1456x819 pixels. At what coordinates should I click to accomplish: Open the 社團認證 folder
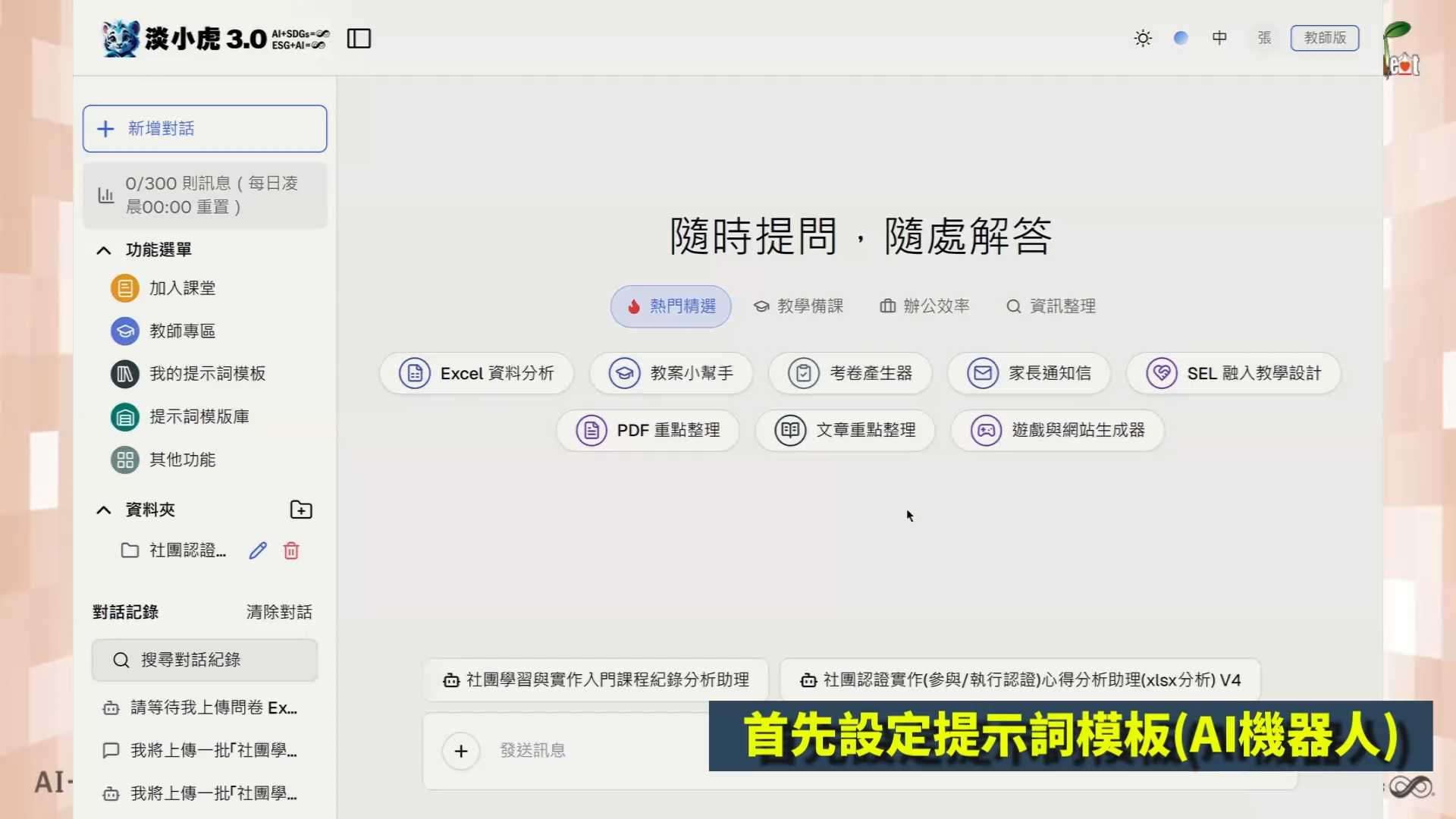(x=174, y=551)
